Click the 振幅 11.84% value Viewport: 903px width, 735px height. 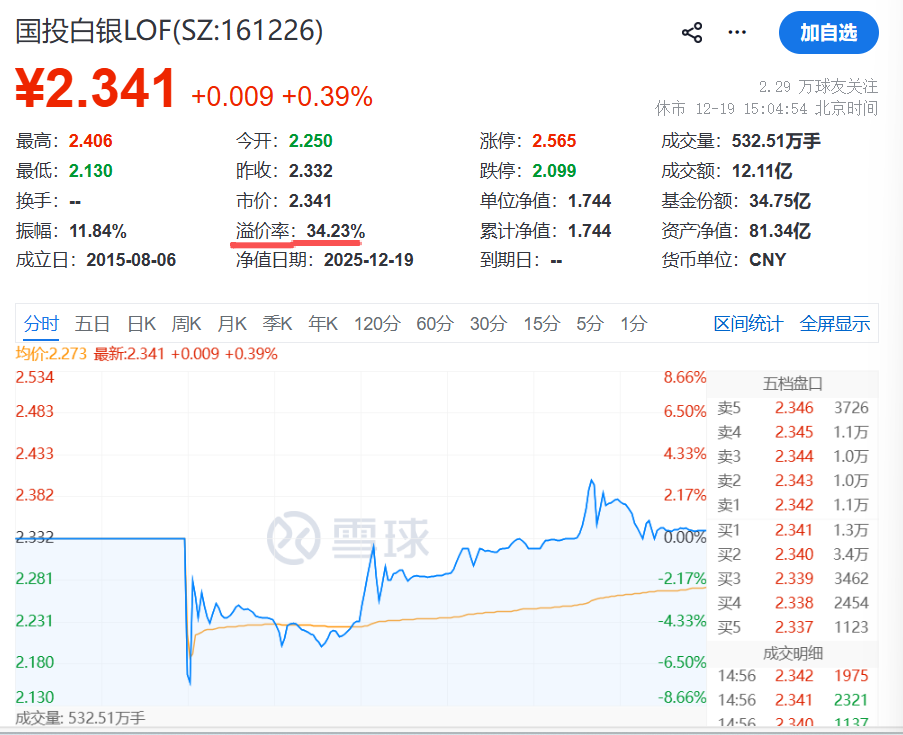97,231
